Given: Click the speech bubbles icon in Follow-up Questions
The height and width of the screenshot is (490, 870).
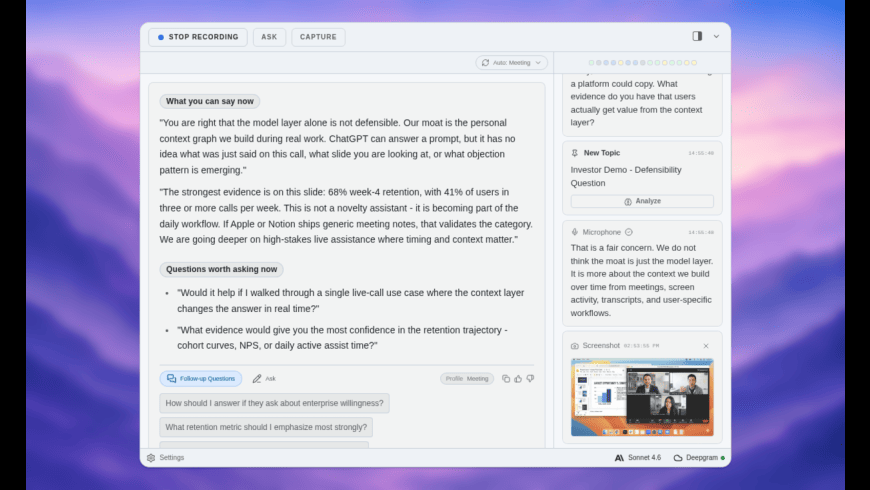Looking at the screenshot, I should 171,378.
